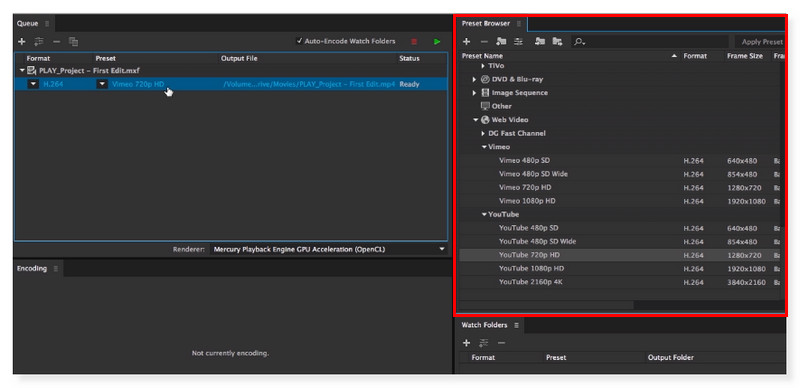Click the Web Video globe icon
The image size is (800, 388).
click(x=485, y=120)
